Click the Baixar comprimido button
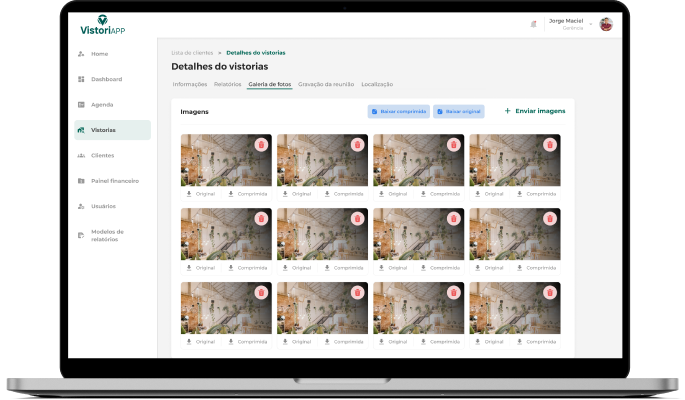The width and height of the screenshot is (685, 400). click(399, 112)
